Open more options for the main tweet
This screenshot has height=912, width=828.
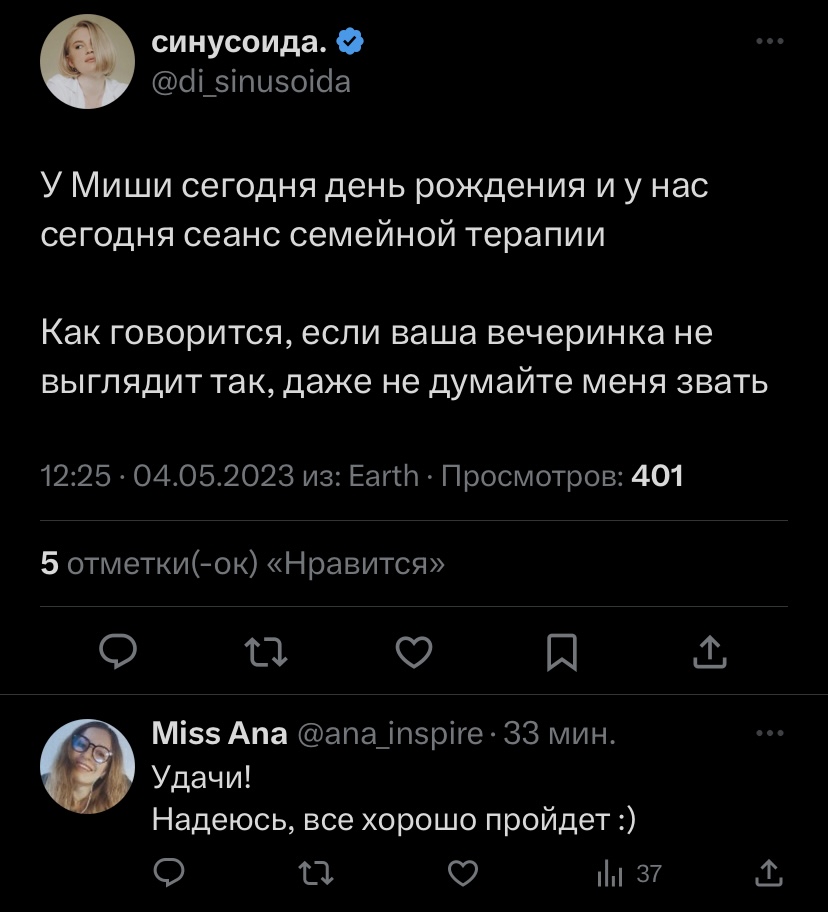pos(770,42)
